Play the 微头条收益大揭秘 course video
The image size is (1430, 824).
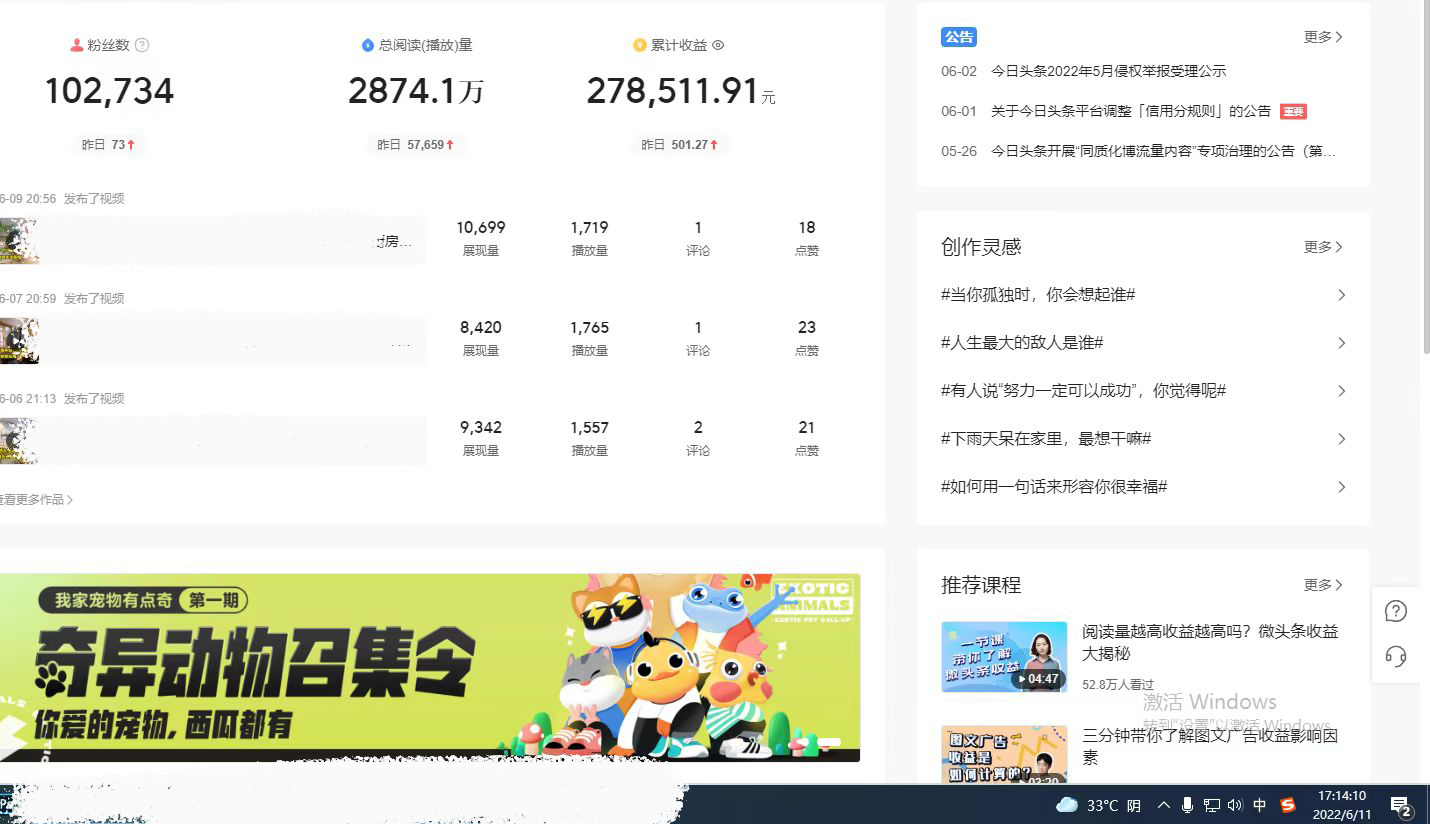(x=1004, y=657)
